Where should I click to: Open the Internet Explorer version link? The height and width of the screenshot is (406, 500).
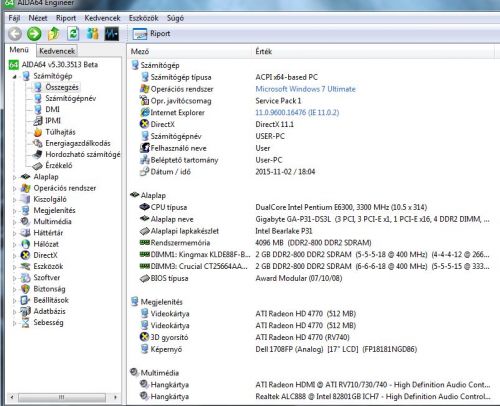297,113
